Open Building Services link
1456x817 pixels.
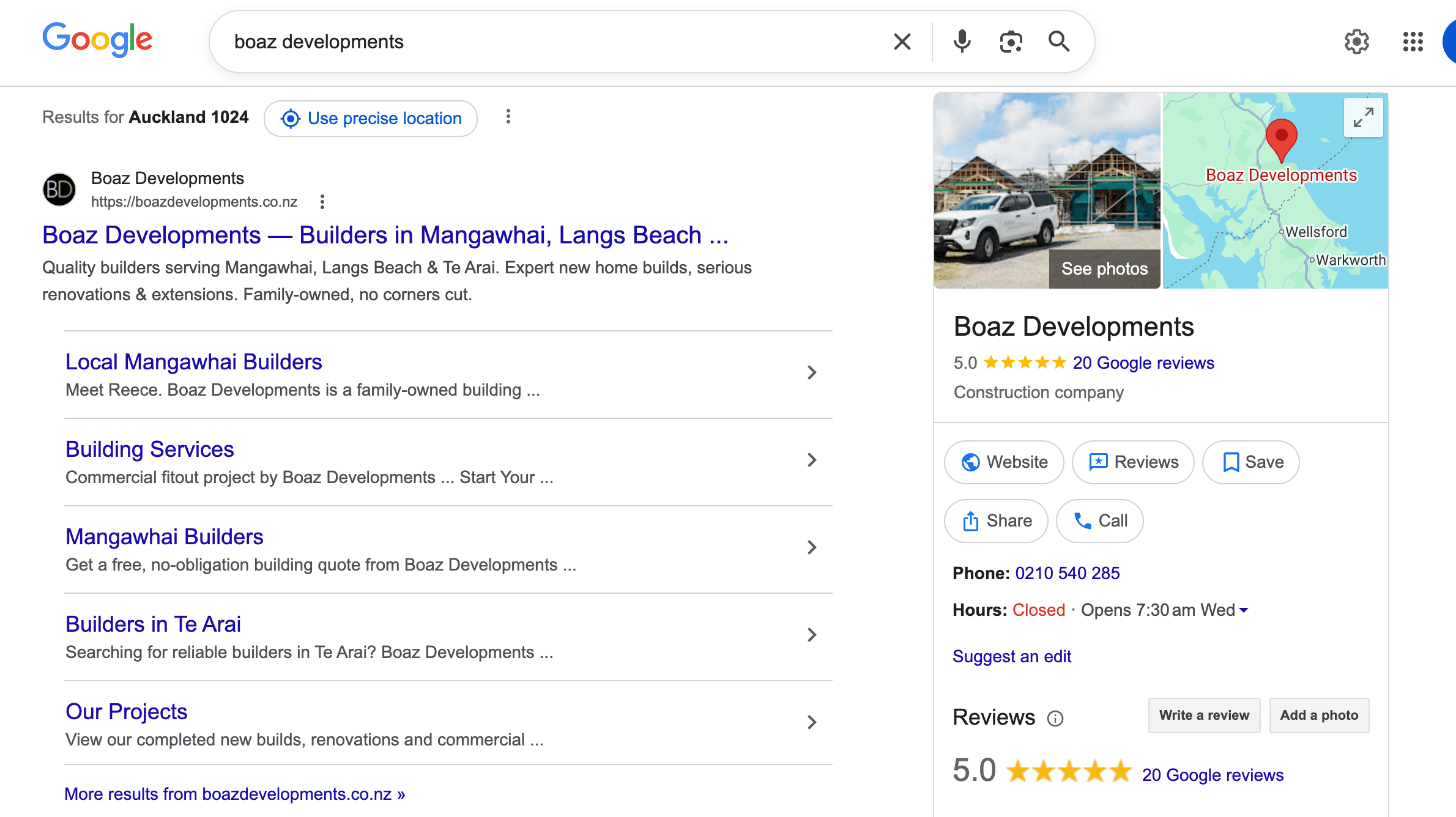[150, 449]
